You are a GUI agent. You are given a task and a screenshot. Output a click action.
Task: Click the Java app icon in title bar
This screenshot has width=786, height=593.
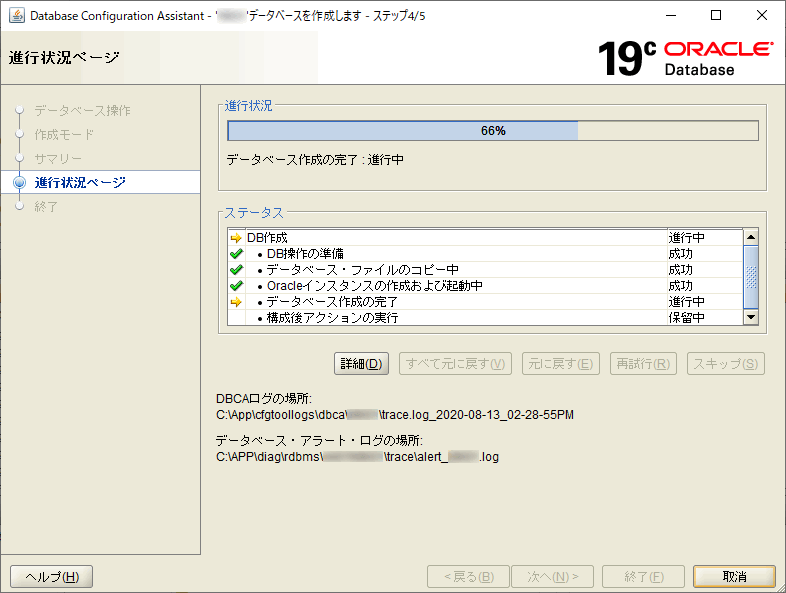tap(17, 16)
